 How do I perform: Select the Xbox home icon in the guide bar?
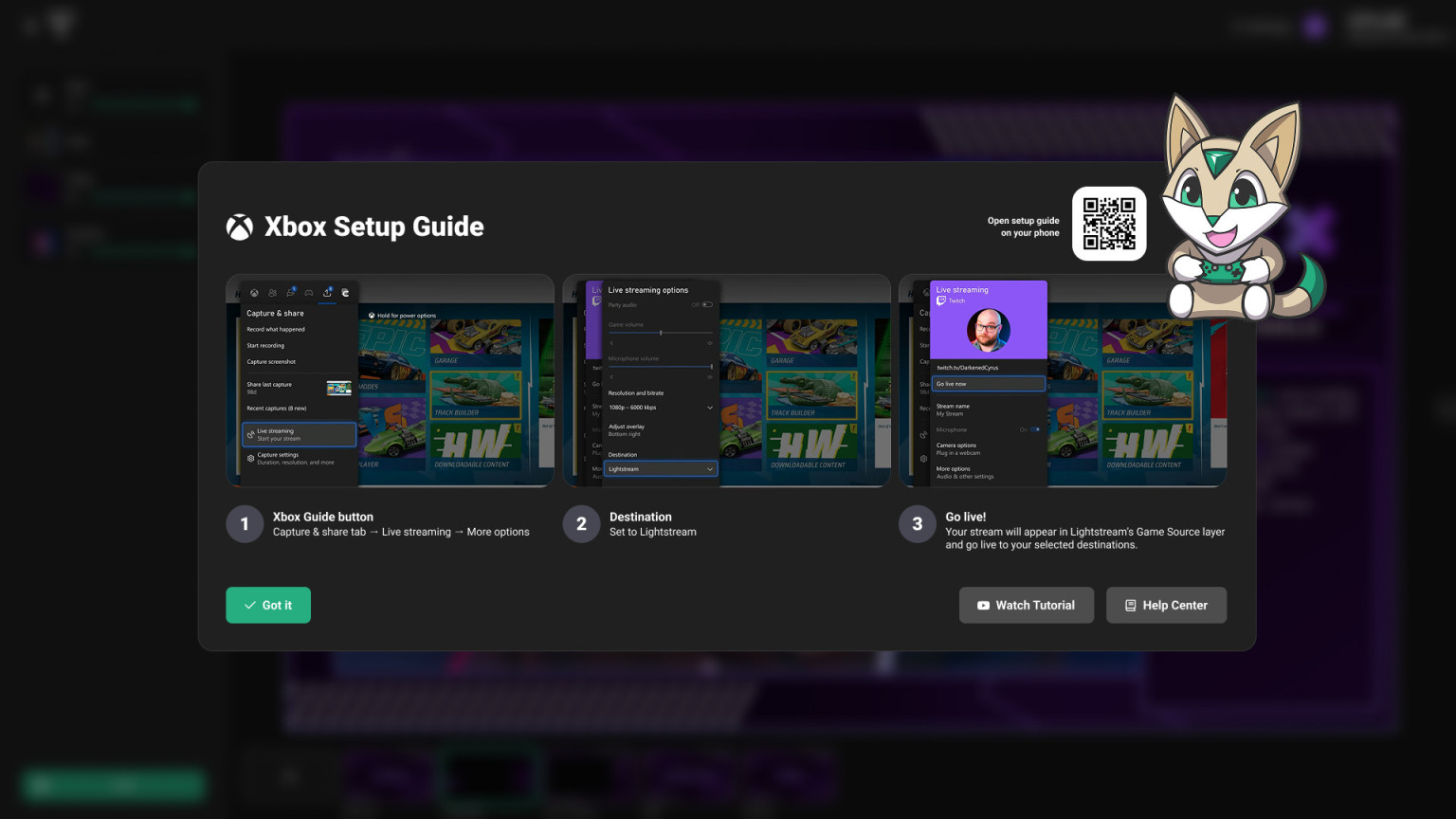(x=254, y=293)
